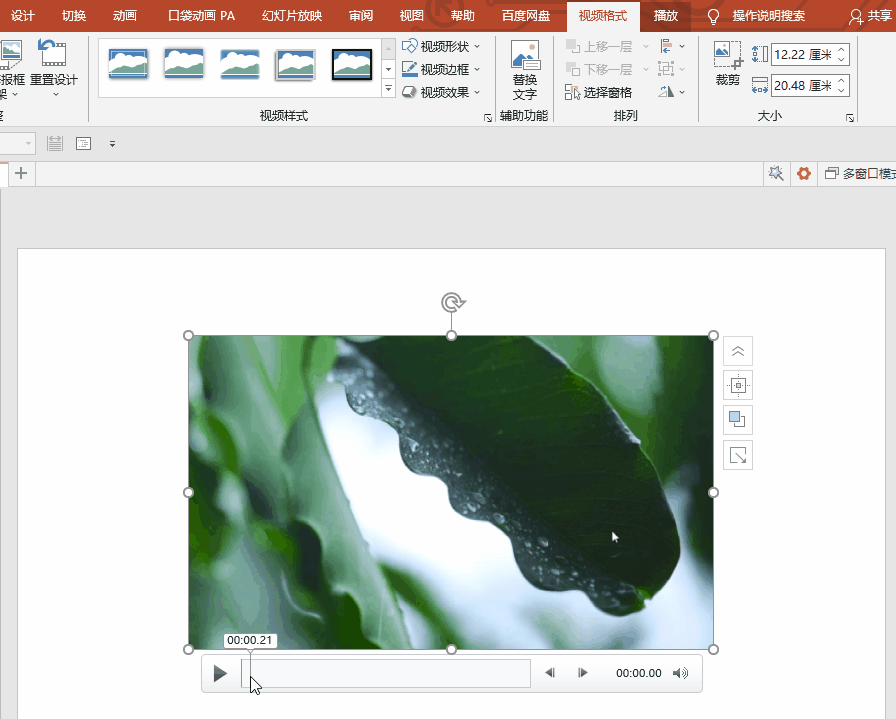This screenshot has height=719, width=896.
Task: Play the video with the play button
Action: tap(220, 673)
